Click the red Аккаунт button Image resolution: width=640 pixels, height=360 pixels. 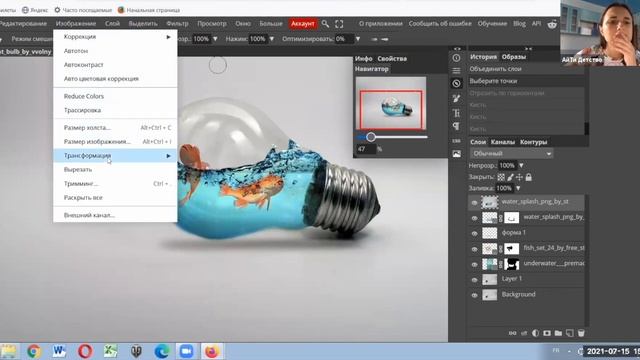(x=303, y=24)
